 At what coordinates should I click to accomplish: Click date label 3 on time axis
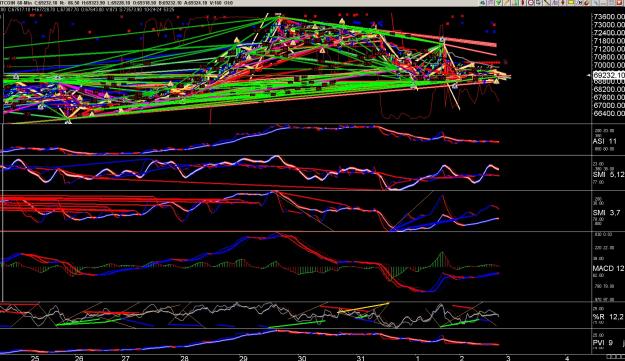pyautogui.click(x=508, y=358)
